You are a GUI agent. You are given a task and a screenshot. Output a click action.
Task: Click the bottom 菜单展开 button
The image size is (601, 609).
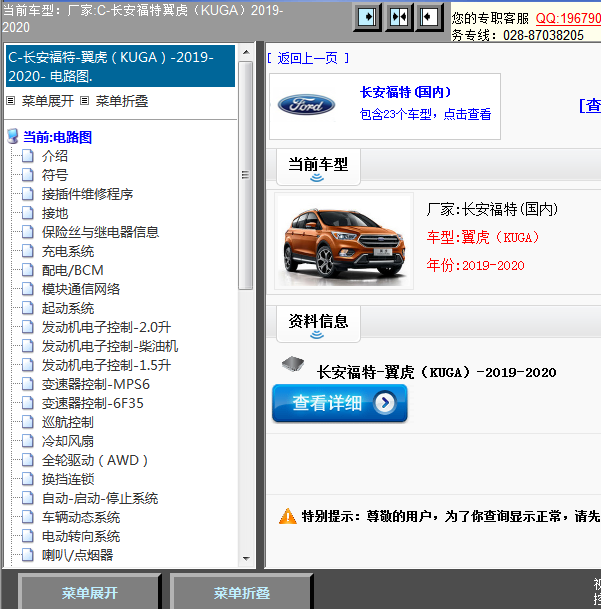coord(90,593)
